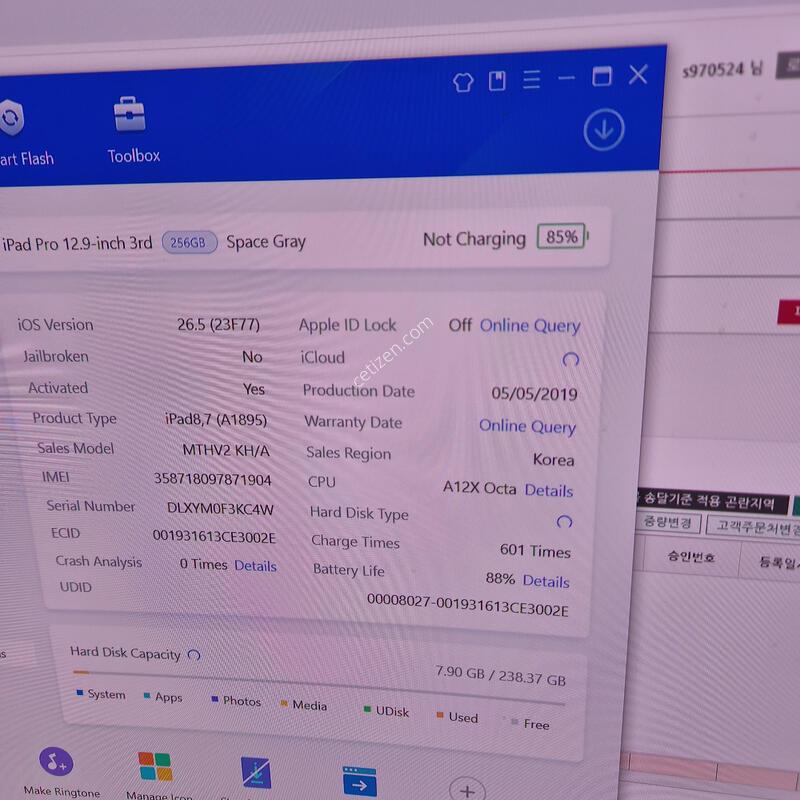Click the ECID value 001931613CE3002E
Image resolution: width=800 pixels, height=800 pixels.
[214, 537]
